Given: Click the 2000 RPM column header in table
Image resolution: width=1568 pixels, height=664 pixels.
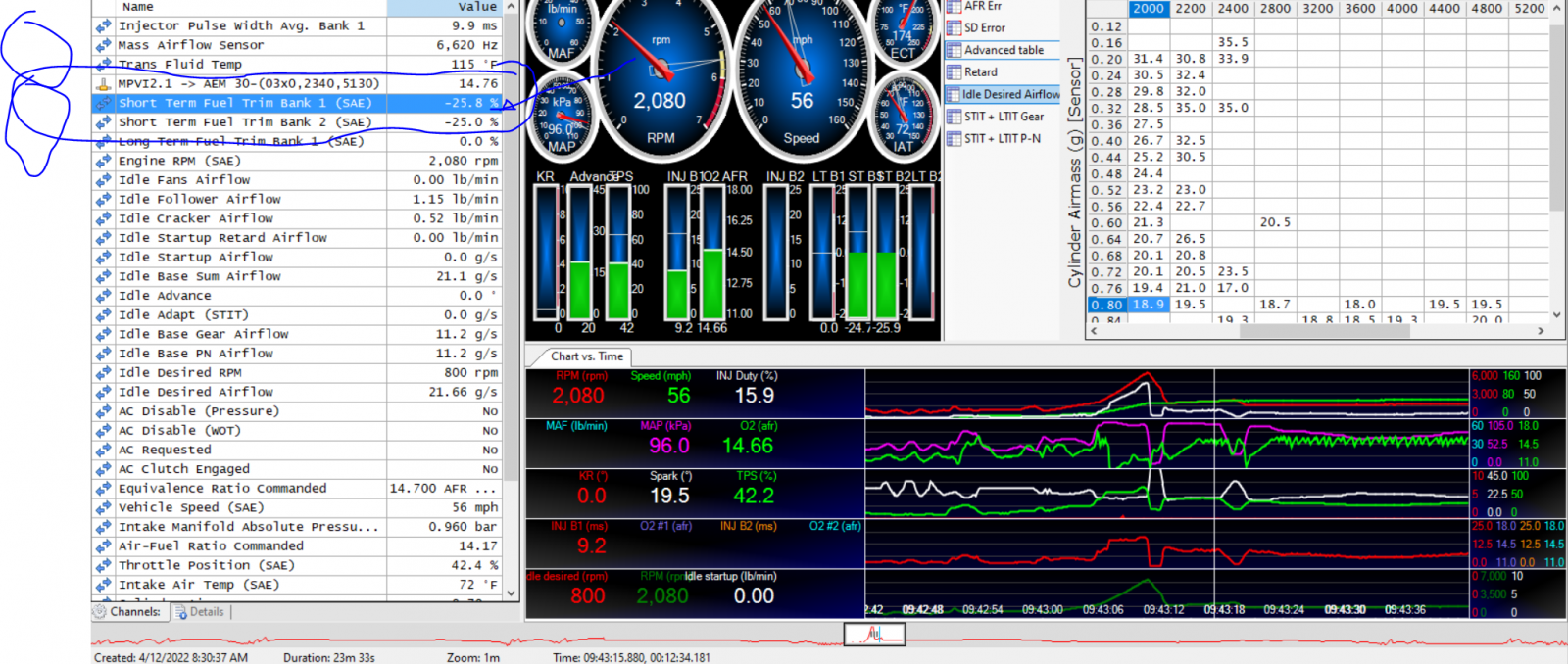Looking at the screenshot, I should [1149, 9].
